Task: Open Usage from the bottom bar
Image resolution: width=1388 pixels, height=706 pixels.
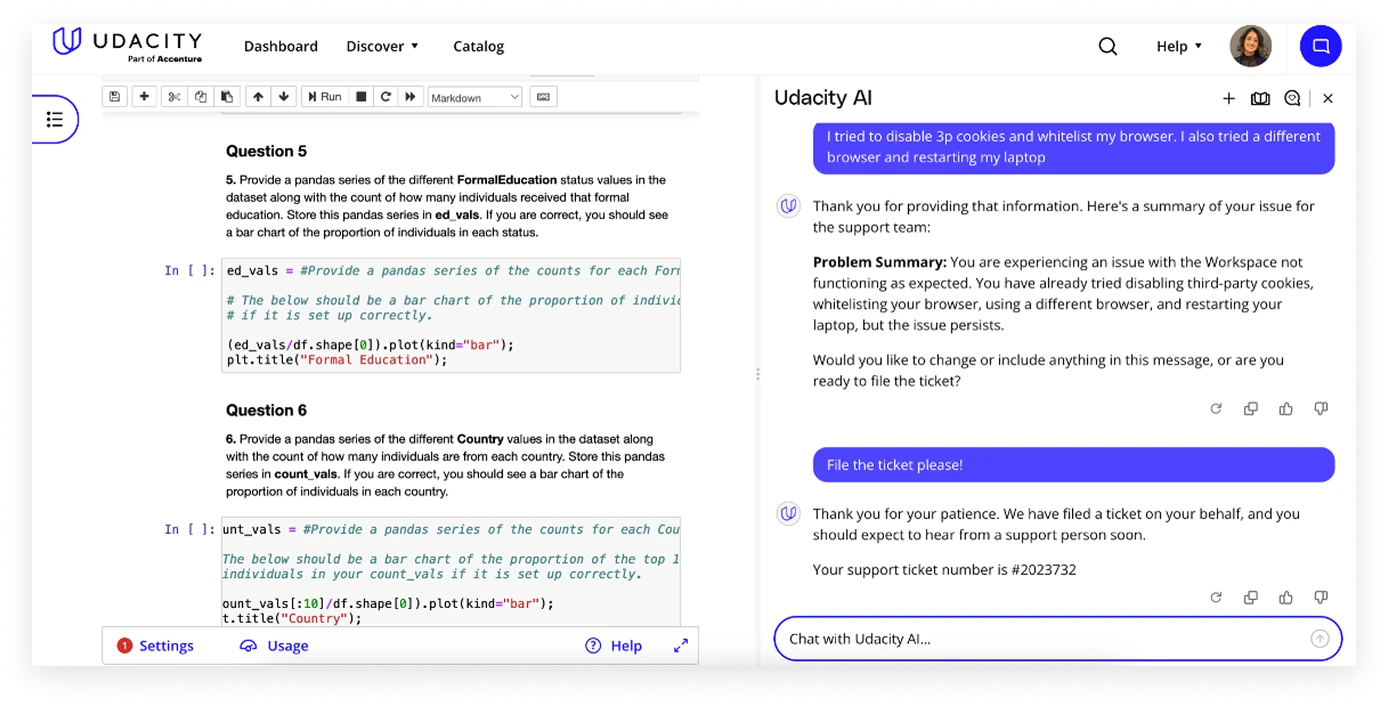Action: pyautogui.click(x=273, y=645)
